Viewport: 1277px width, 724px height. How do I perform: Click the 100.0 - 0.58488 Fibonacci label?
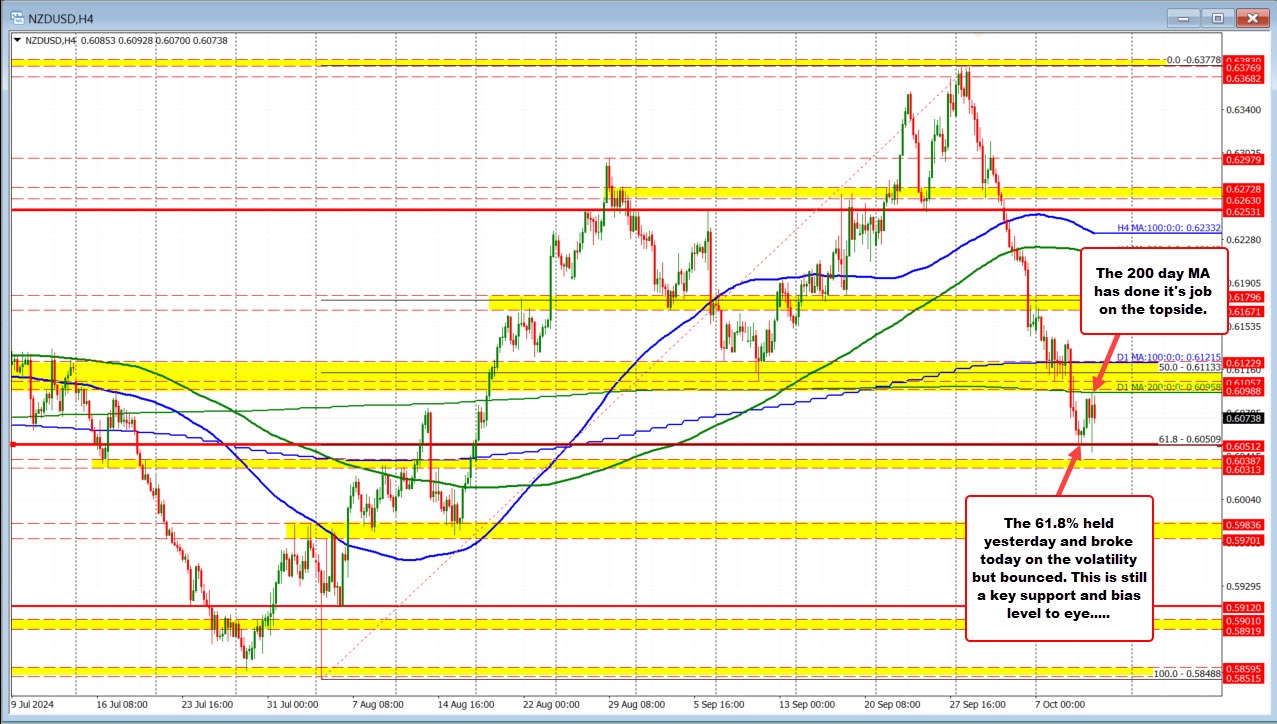[x=1187, y=673]
